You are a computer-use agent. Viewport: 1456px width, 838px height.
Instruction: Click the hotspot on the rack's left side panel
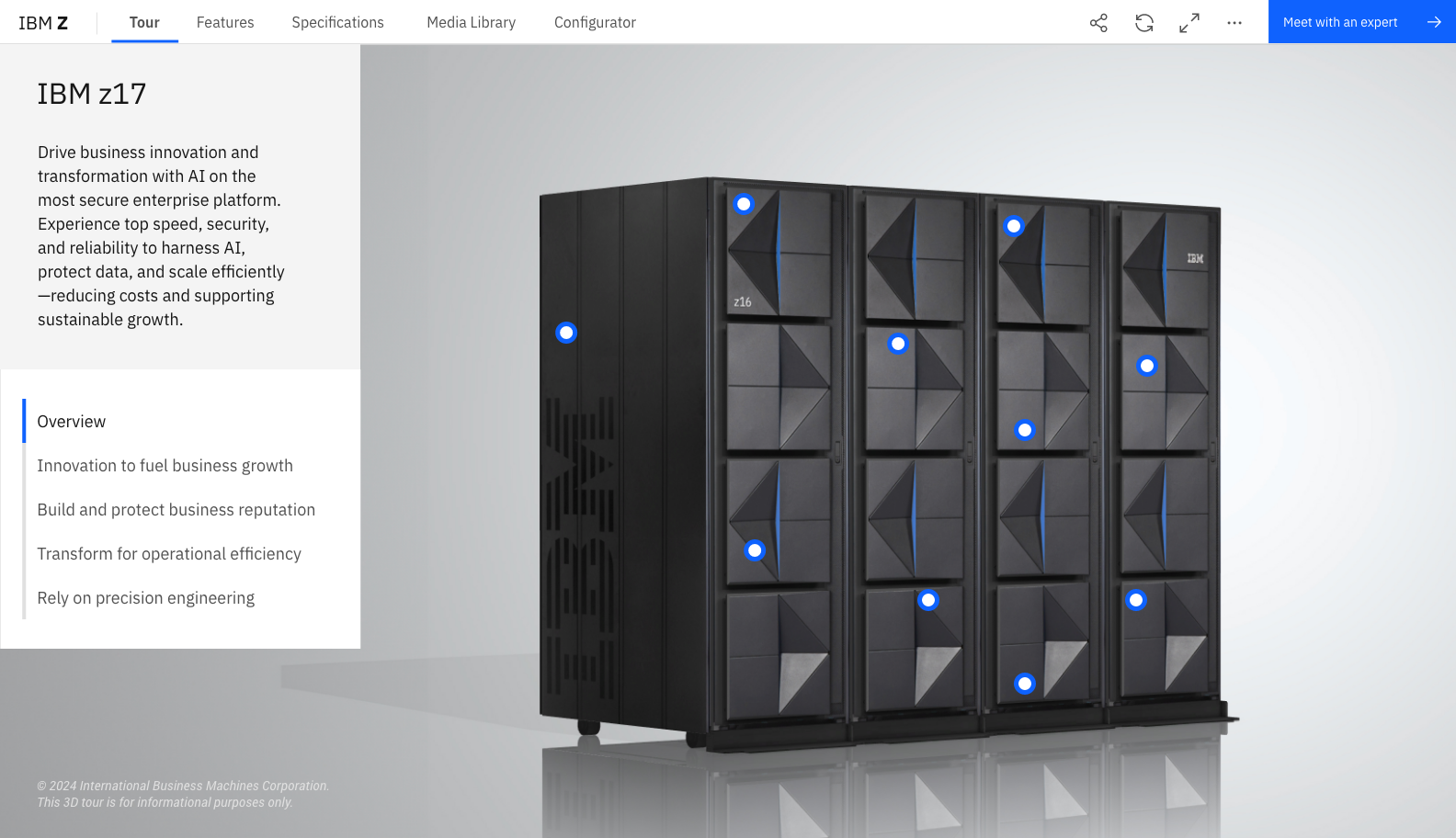(x=566, y=333)
